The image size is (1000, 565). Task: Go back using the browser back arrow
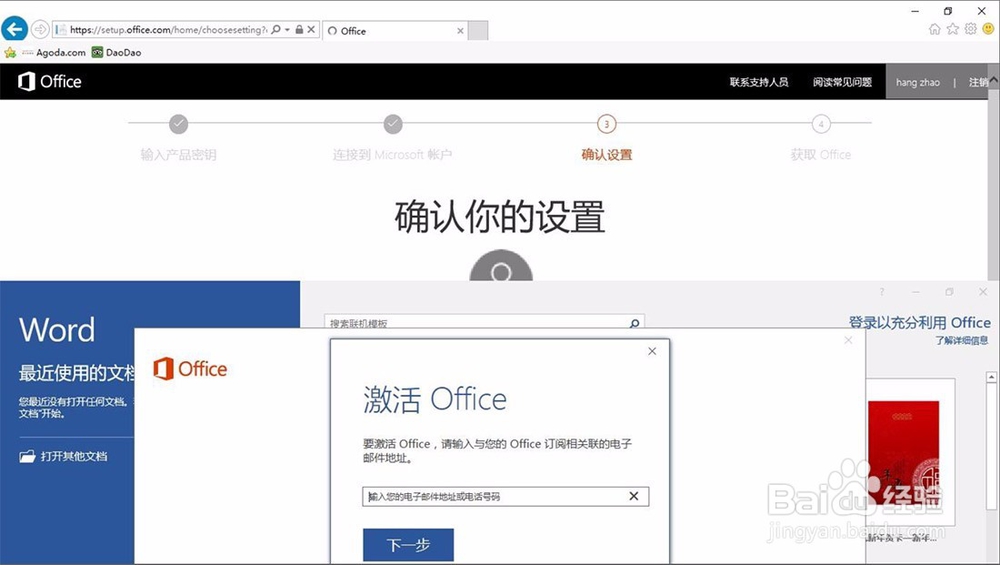tap(14, 29)
